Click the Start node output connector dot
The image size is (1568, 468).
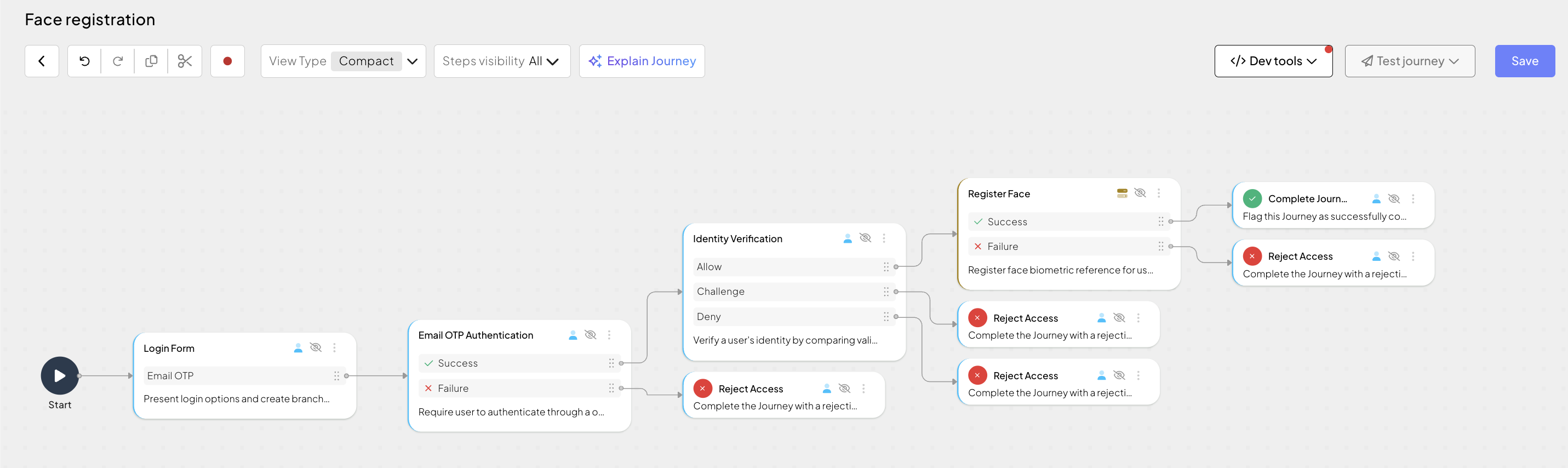[x=79, y=376]
